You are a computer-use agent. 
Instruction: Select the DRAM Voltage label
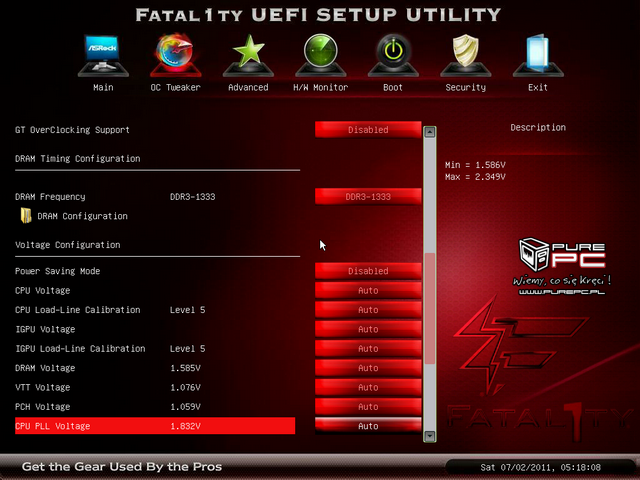[45, 368]
